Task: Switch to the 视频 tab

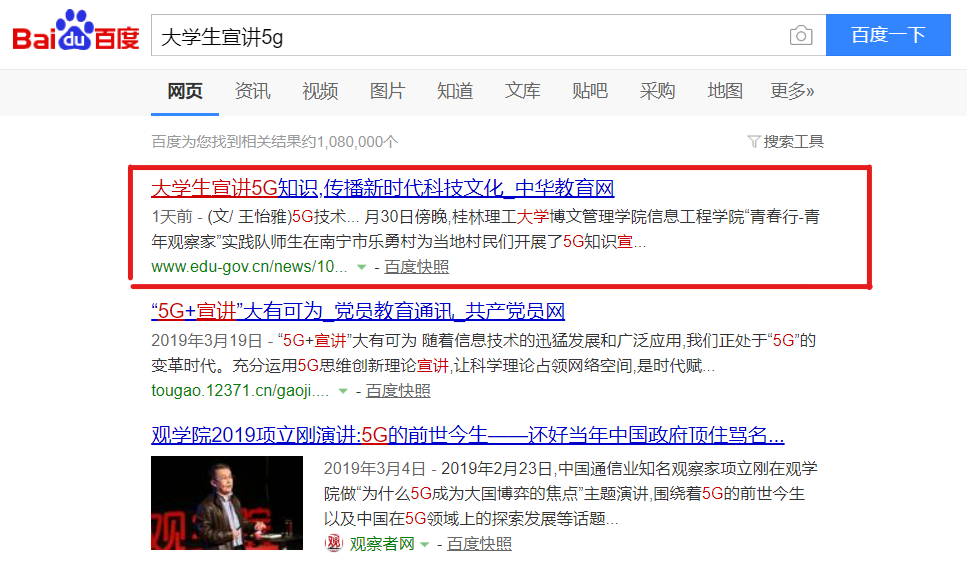Action: pos(320,91)
